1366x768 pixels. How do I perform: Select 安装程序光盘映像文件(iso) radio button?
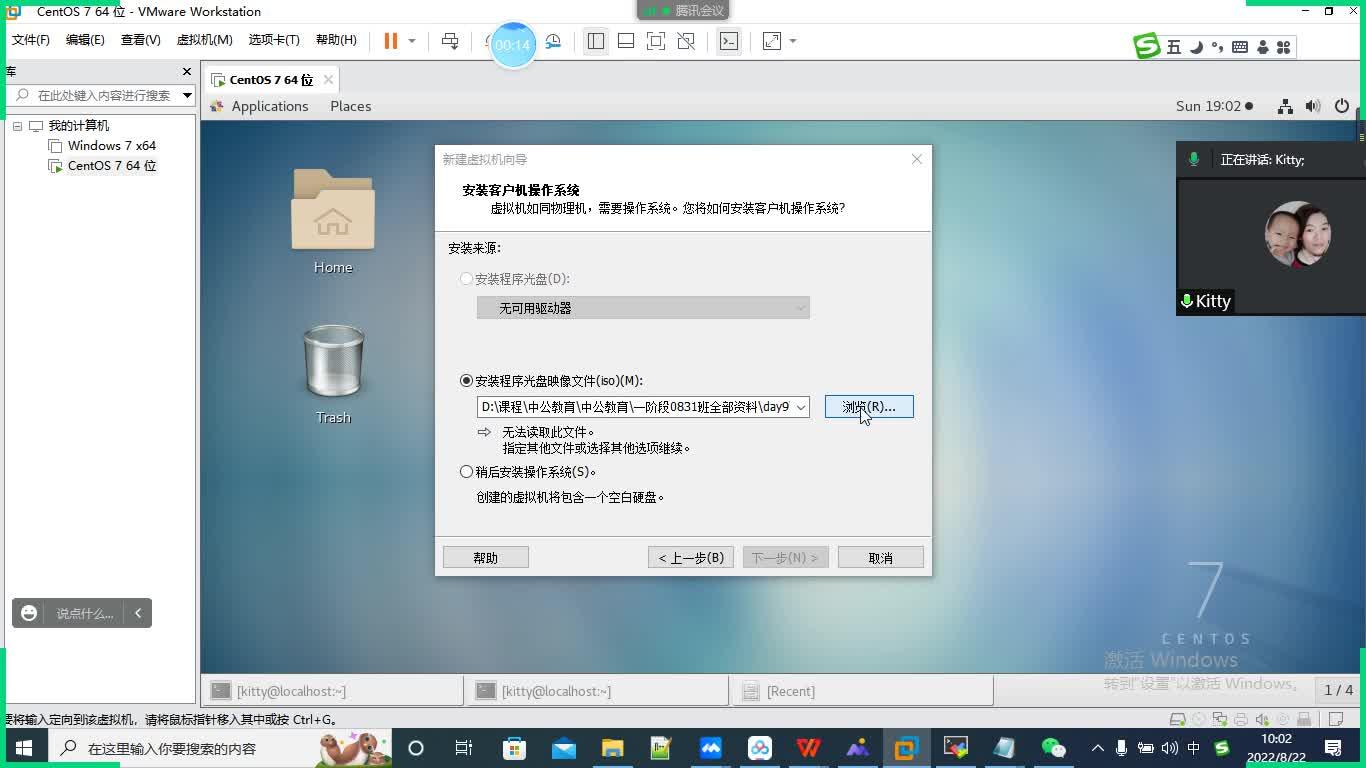click(x=466, y=381)
